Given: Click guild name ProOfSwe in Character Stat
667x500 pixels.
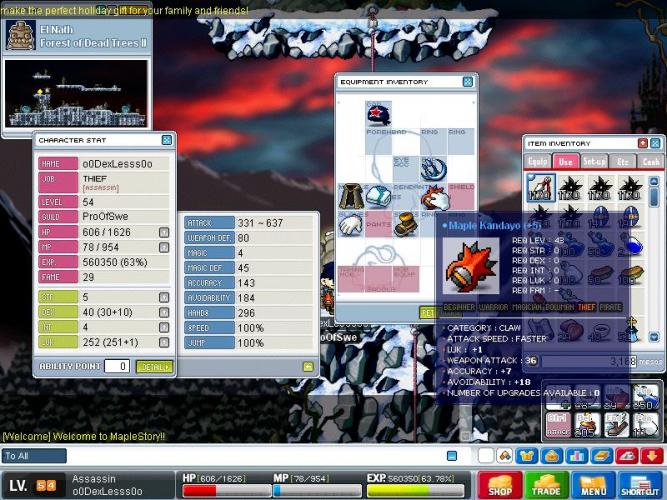Looking at the screenshot, I should (x=105, y=217).
